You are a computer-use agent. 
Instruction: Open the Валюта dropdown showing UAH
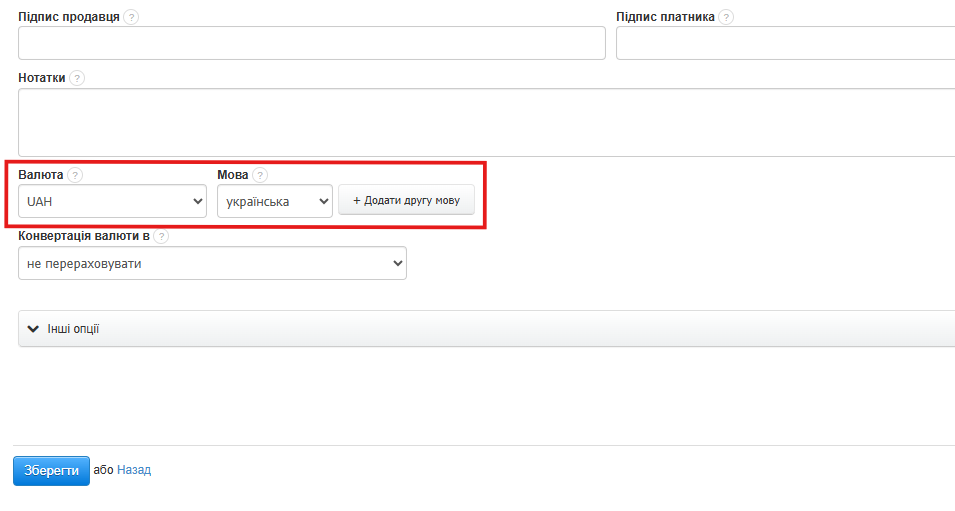click(x=112, y=201)
